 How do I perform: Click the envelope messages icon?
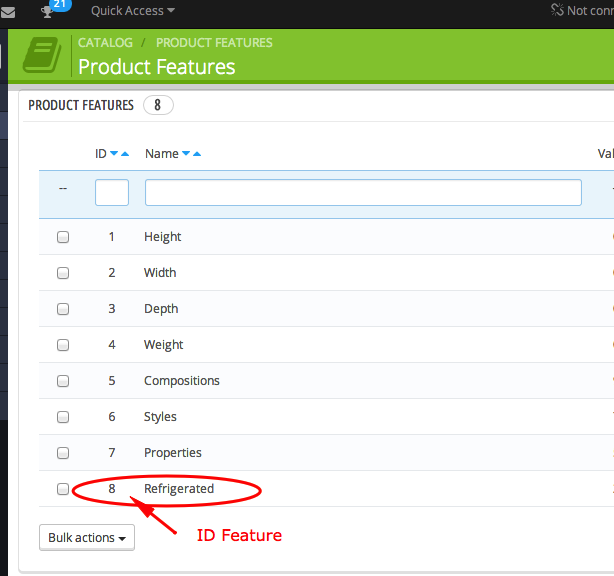[8, 12]
